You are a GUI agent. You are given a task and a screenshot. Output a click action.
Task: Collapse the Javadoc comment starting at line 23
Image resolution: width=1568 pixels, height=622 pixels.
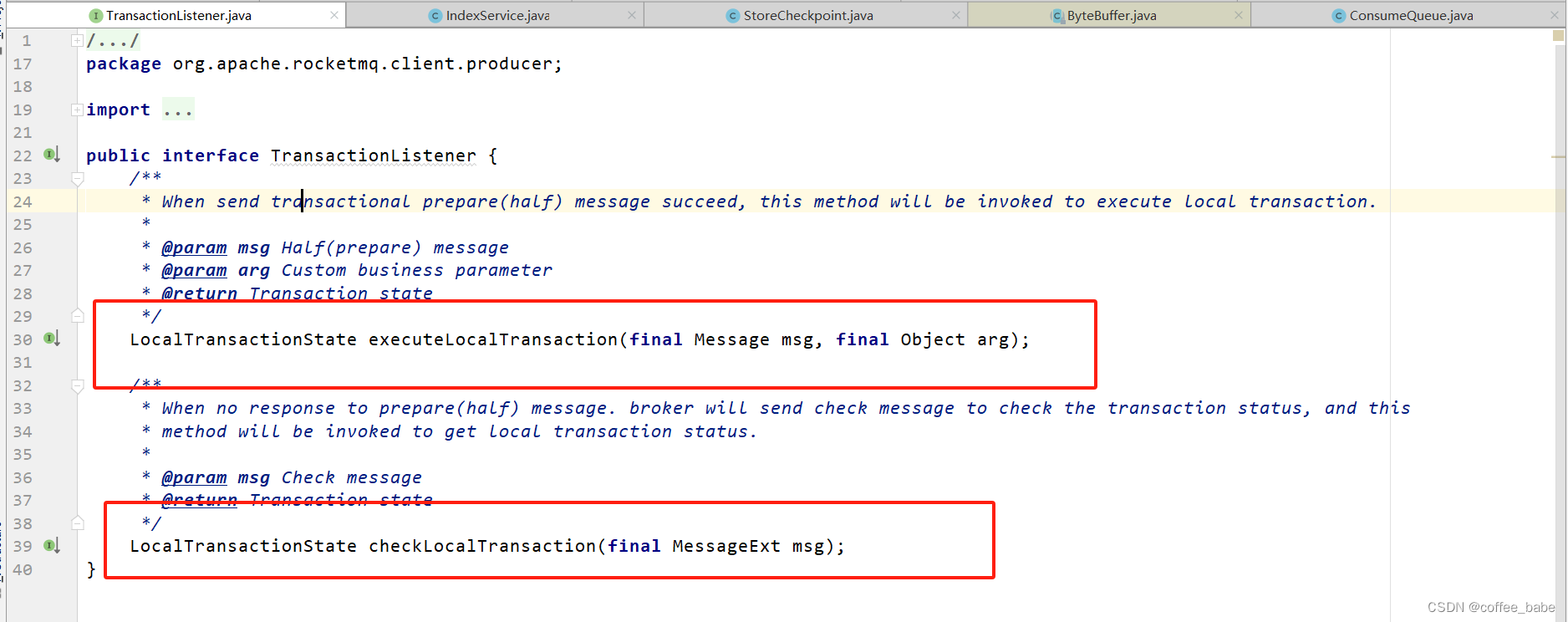[x=78, y=179]
